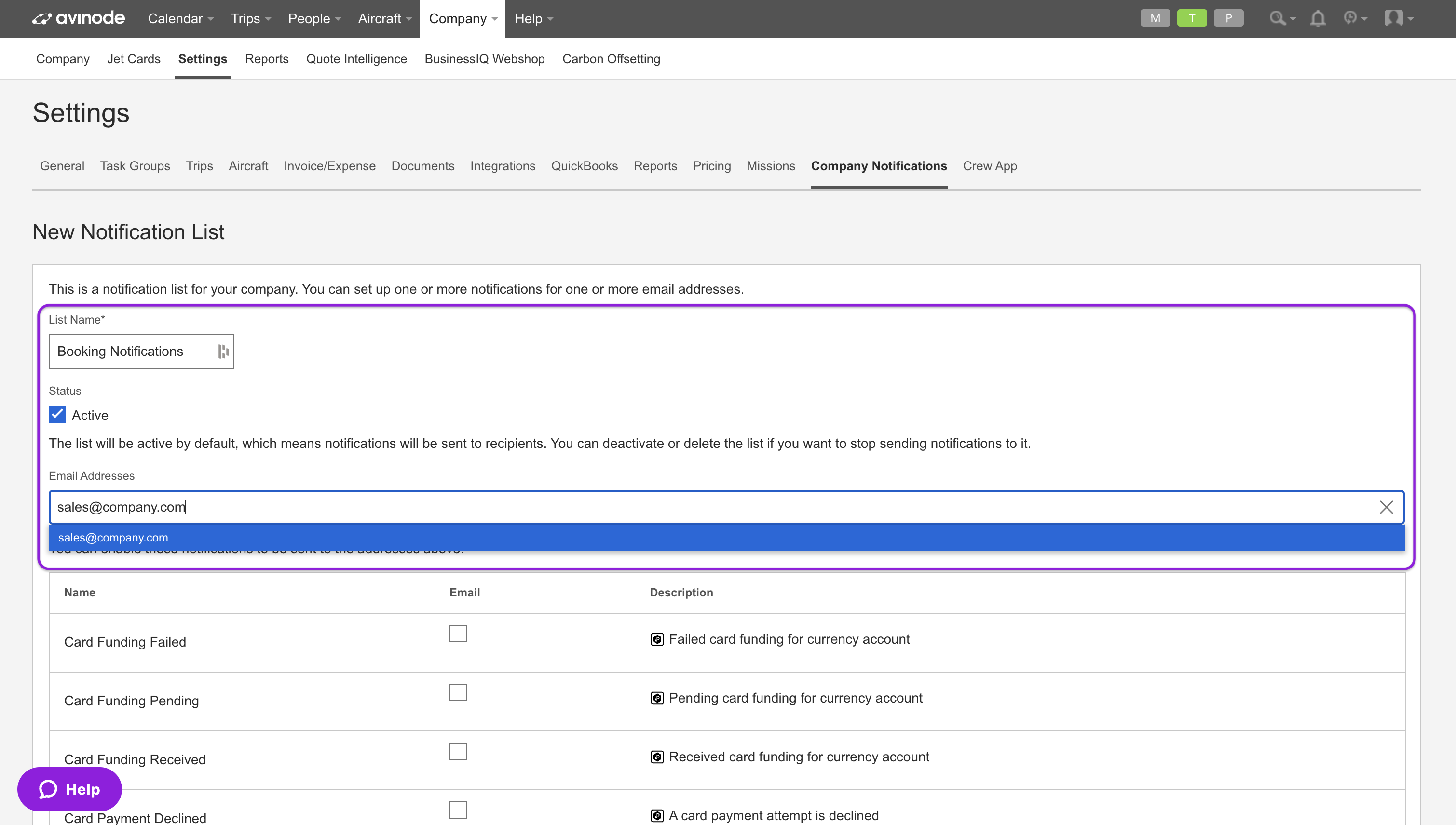Expand the Trips top menu

pos(251,18)
